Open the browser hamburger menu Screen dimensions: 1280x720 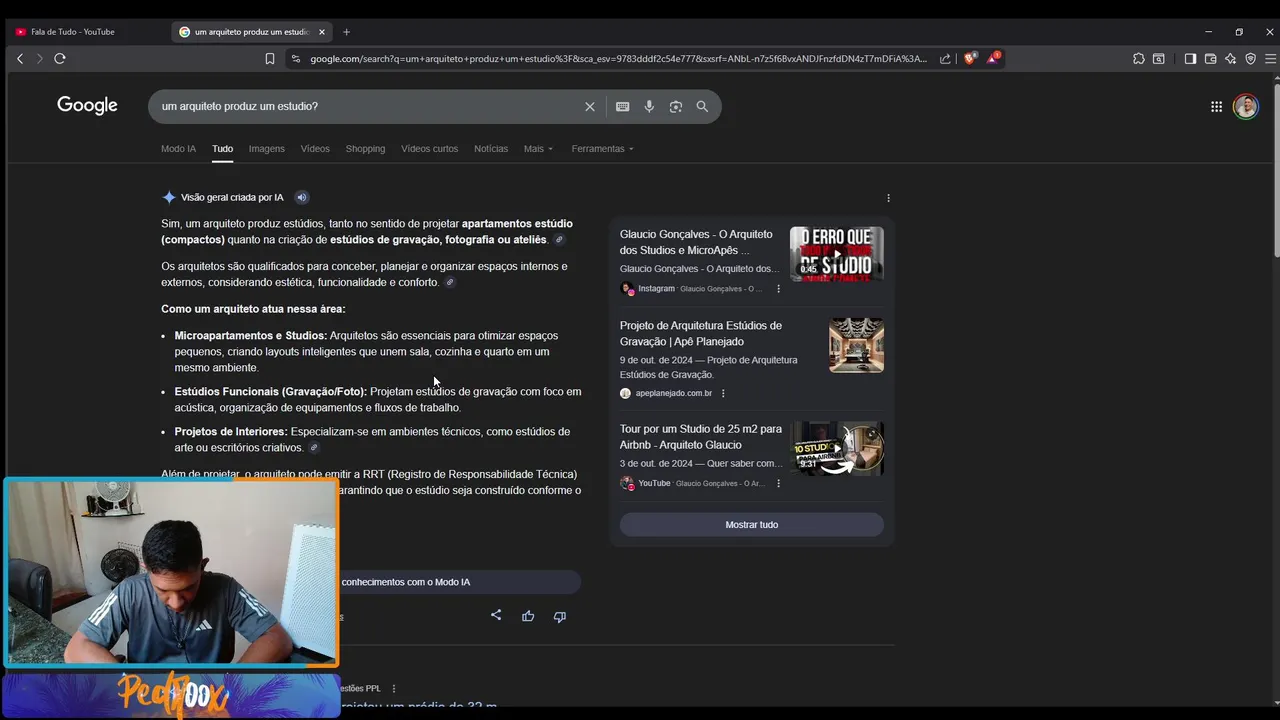[x=1270, y=59]
